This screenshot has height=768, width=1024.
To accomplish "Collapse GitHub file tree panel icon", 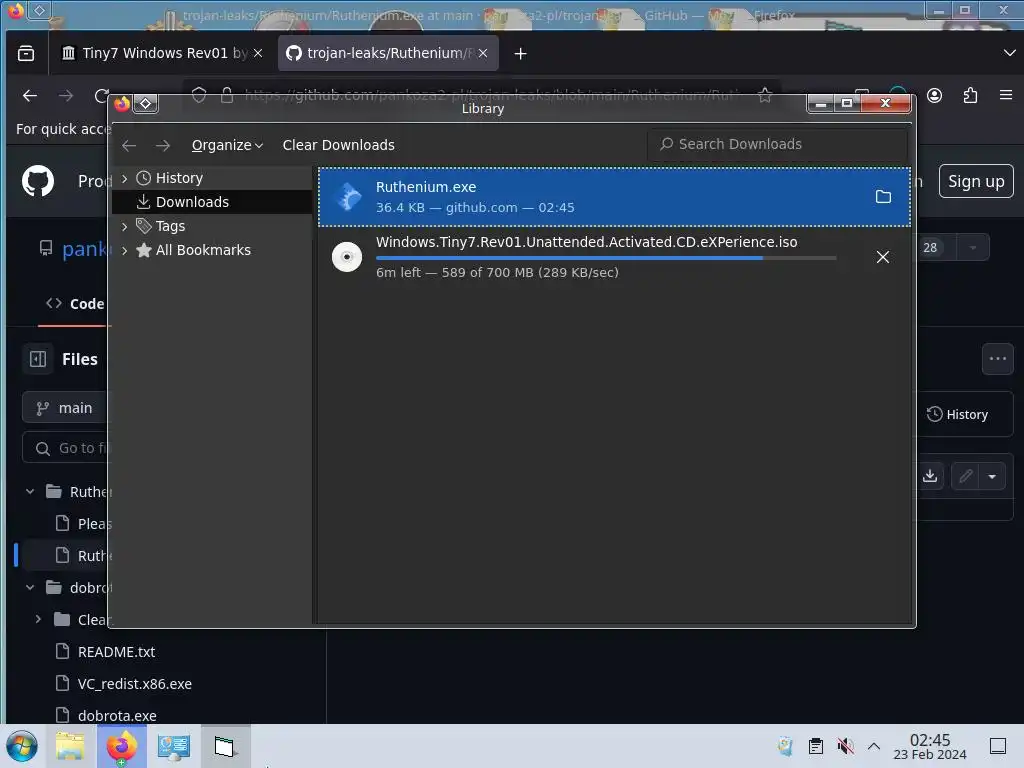I will coord(38,359).
